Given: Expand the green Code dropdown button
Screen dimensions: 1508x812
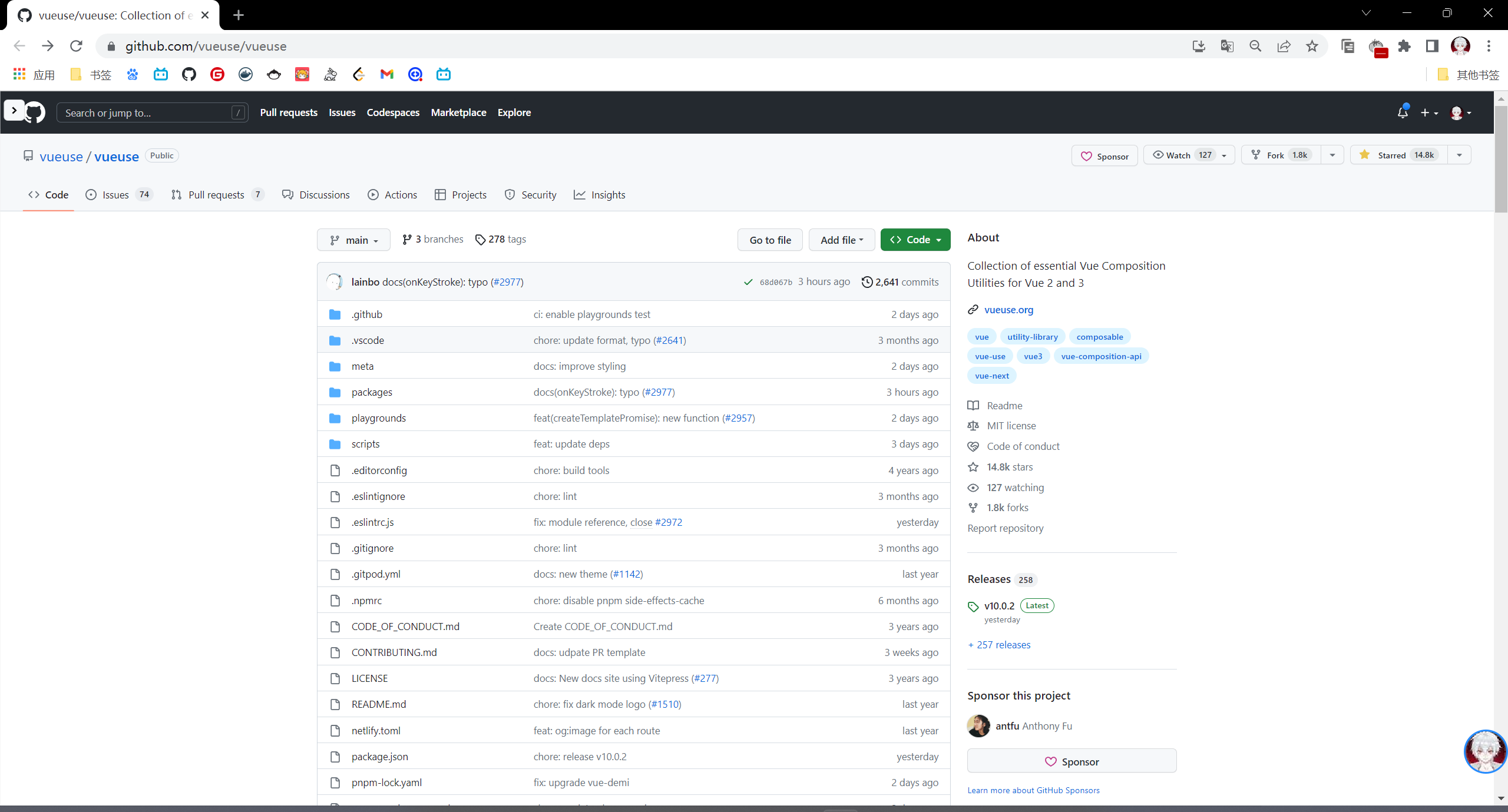Looking at the screenshot, I should point(915,240).
